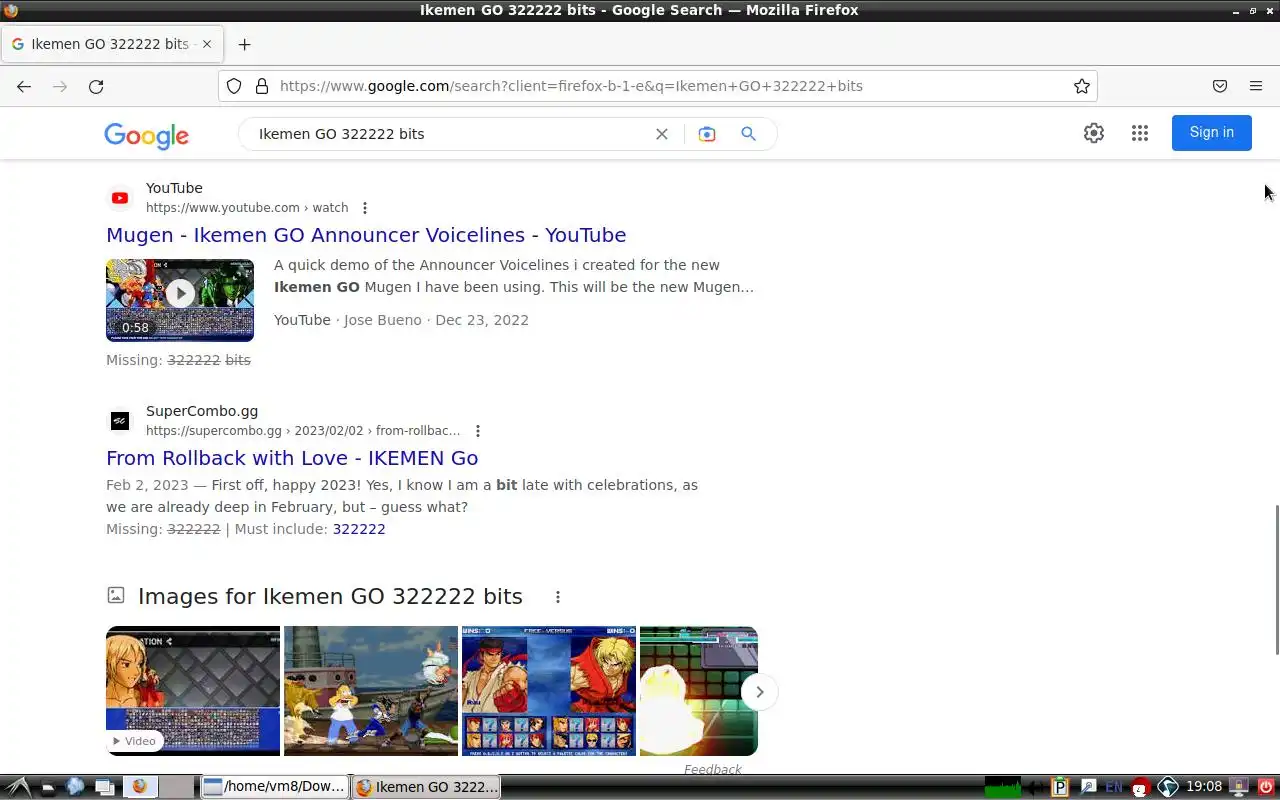Open the Firefox launcher in taskbar
The width and height of the screenshot is (1280, 800).
pyautogui.click(x=139, y=787)
